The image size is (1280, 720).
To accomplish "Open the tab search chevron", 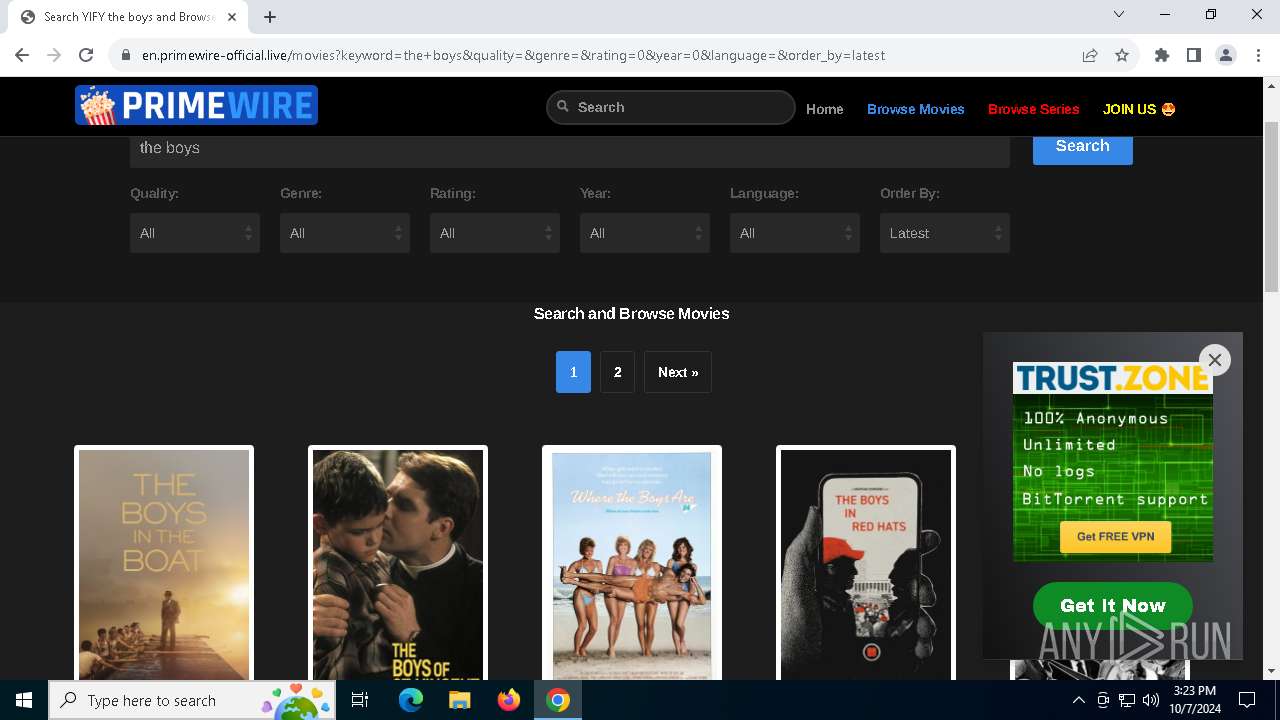I will click(1119, 14).
